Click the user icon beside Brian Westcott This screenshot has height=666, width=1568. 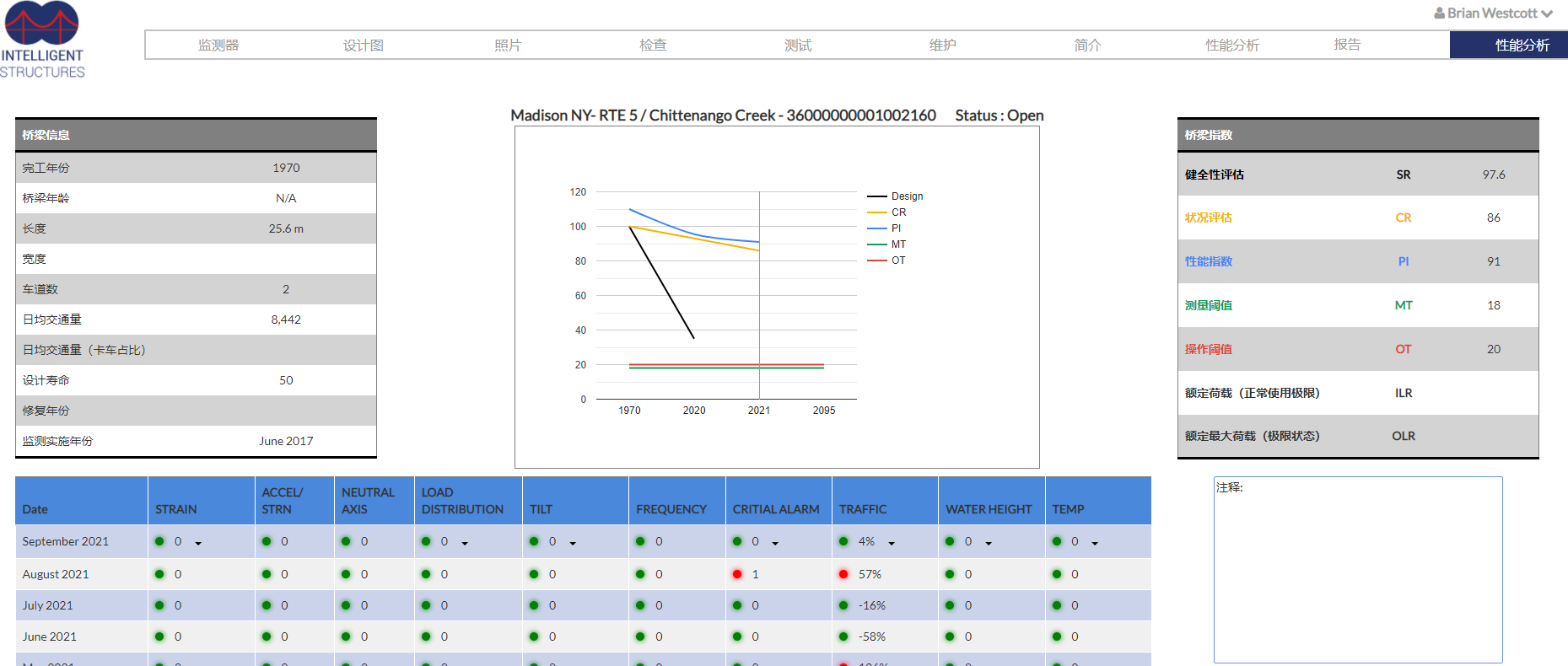1439,13
